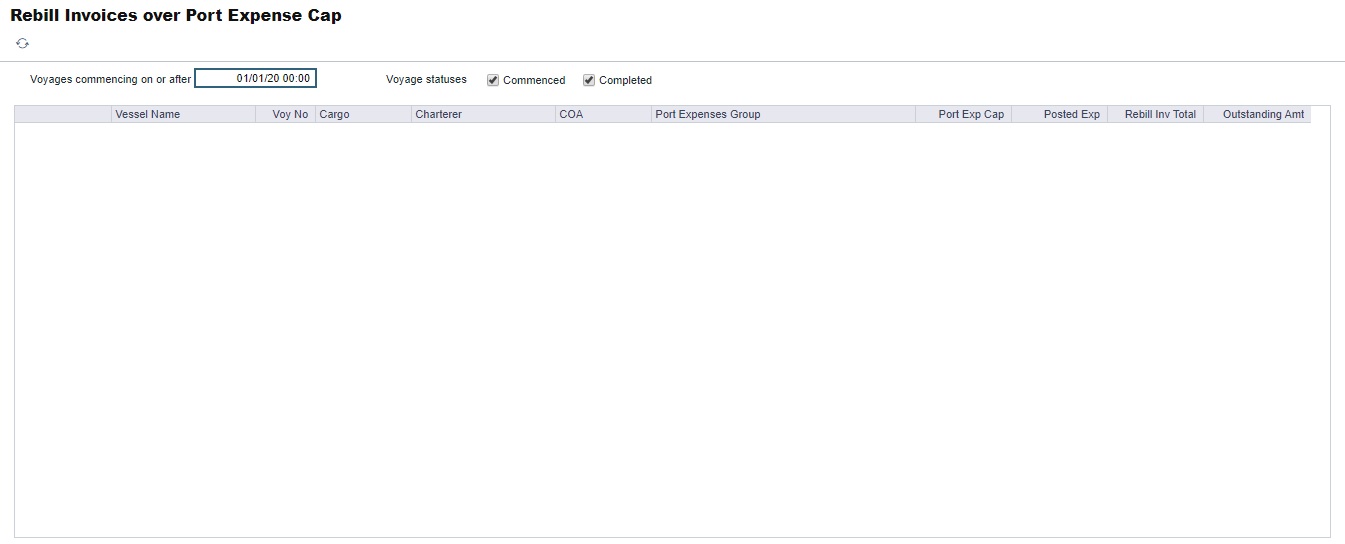Screen dimensions: 1345x544
Task: Click the 'Voyage statuses' label text
Action: point(426,80)
